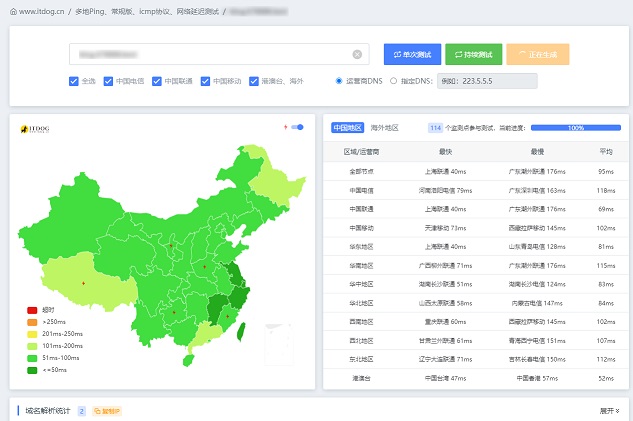The image size is (633, 421).
Task: Select the 西北地区 row label
Action: (x=361, y=341)
